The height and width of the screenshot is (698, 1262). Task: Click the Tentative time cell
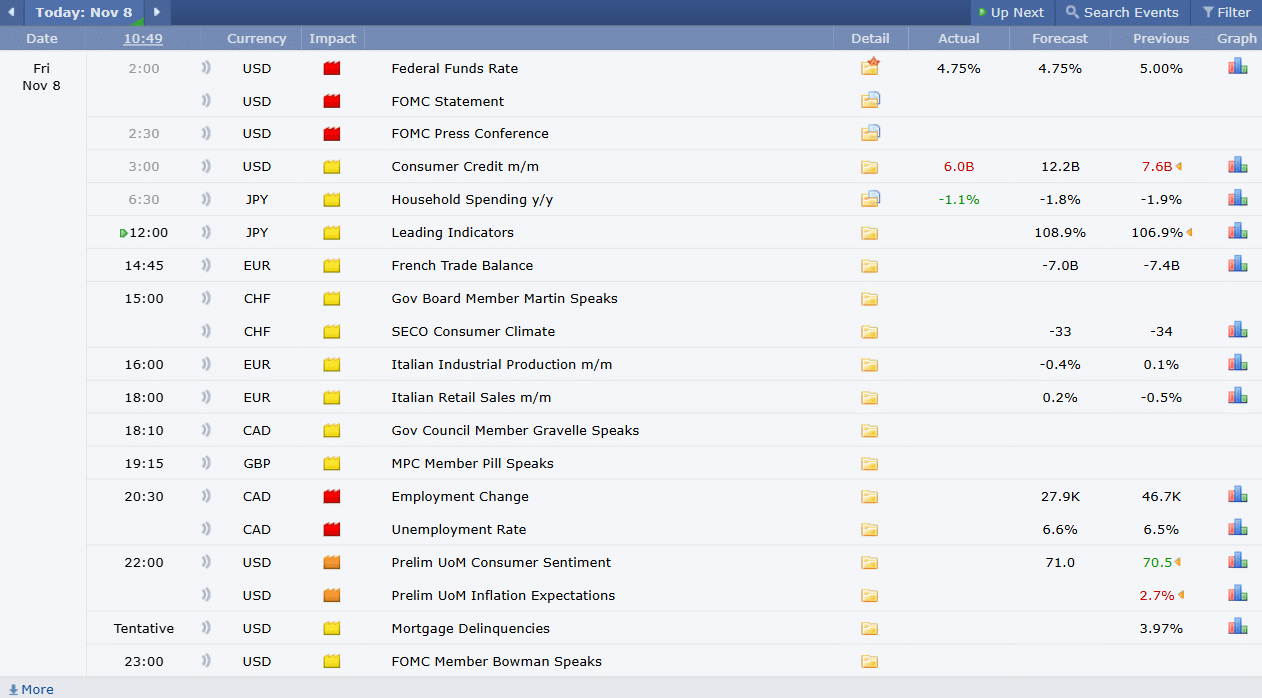tap(144, 628)
